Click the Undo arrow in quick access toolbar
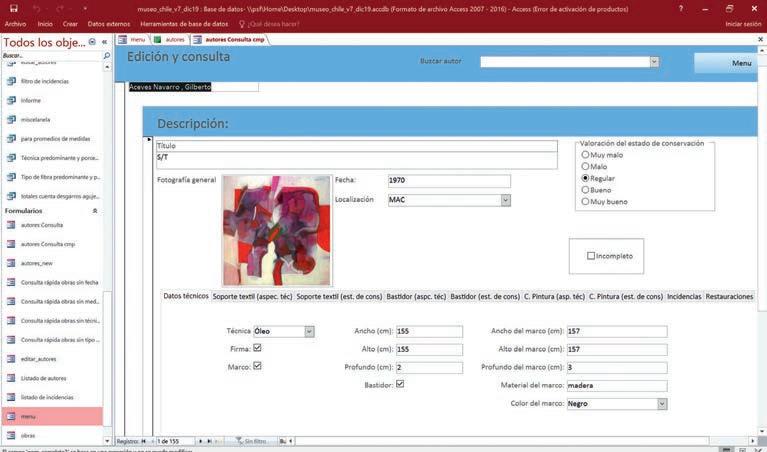 point(37,8)
